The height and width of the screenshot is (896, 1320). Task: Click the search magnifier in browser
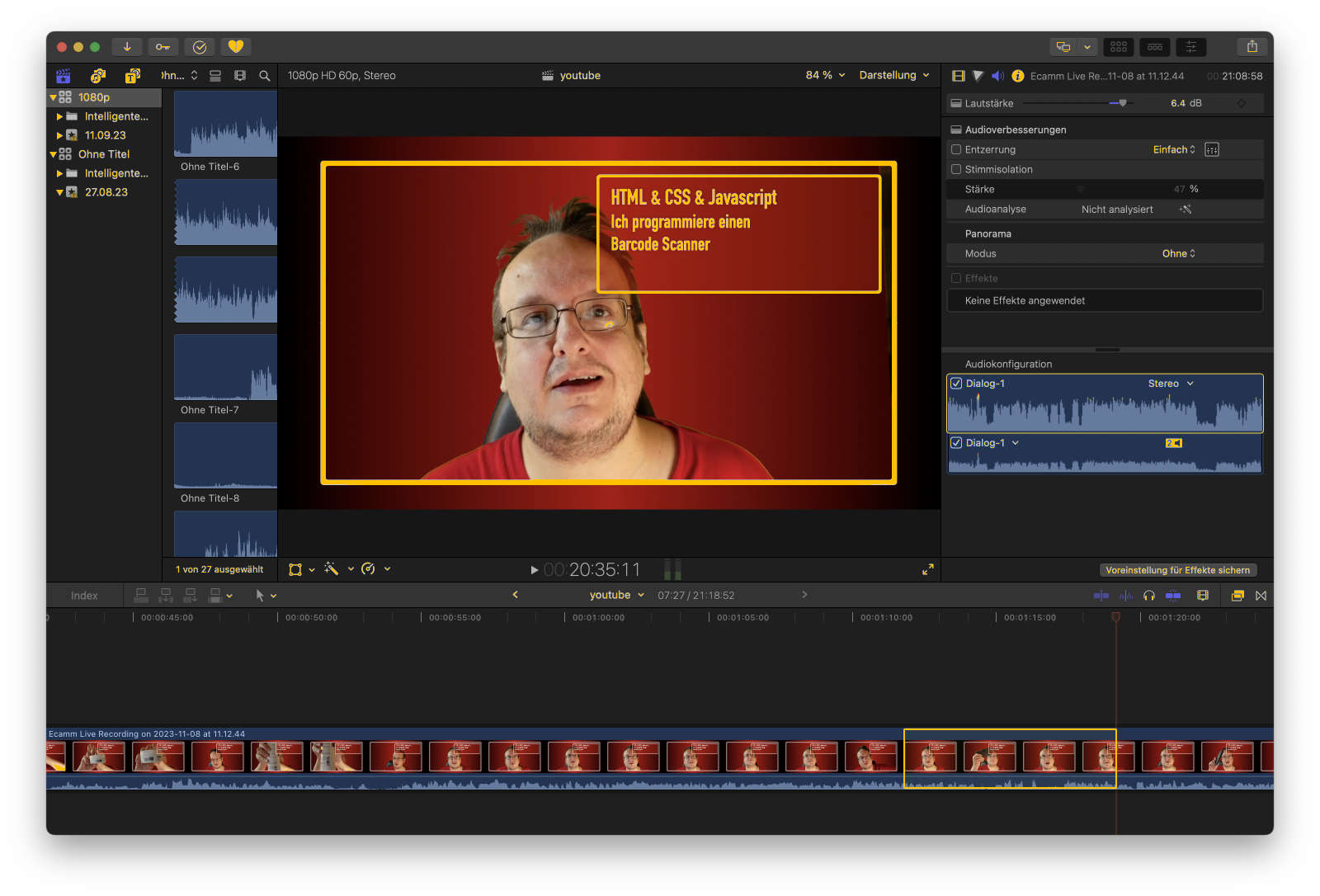264,76
